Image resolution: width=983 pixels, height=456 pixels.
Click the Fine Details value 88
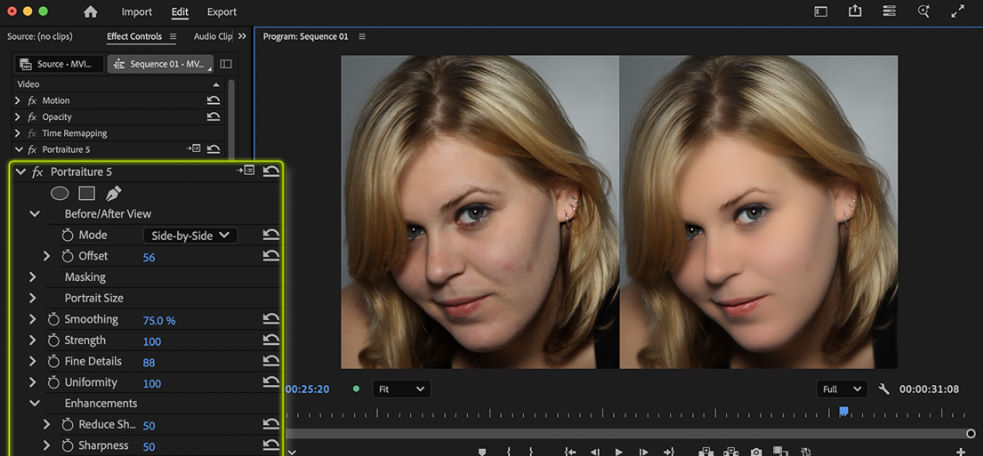point(148,362)
